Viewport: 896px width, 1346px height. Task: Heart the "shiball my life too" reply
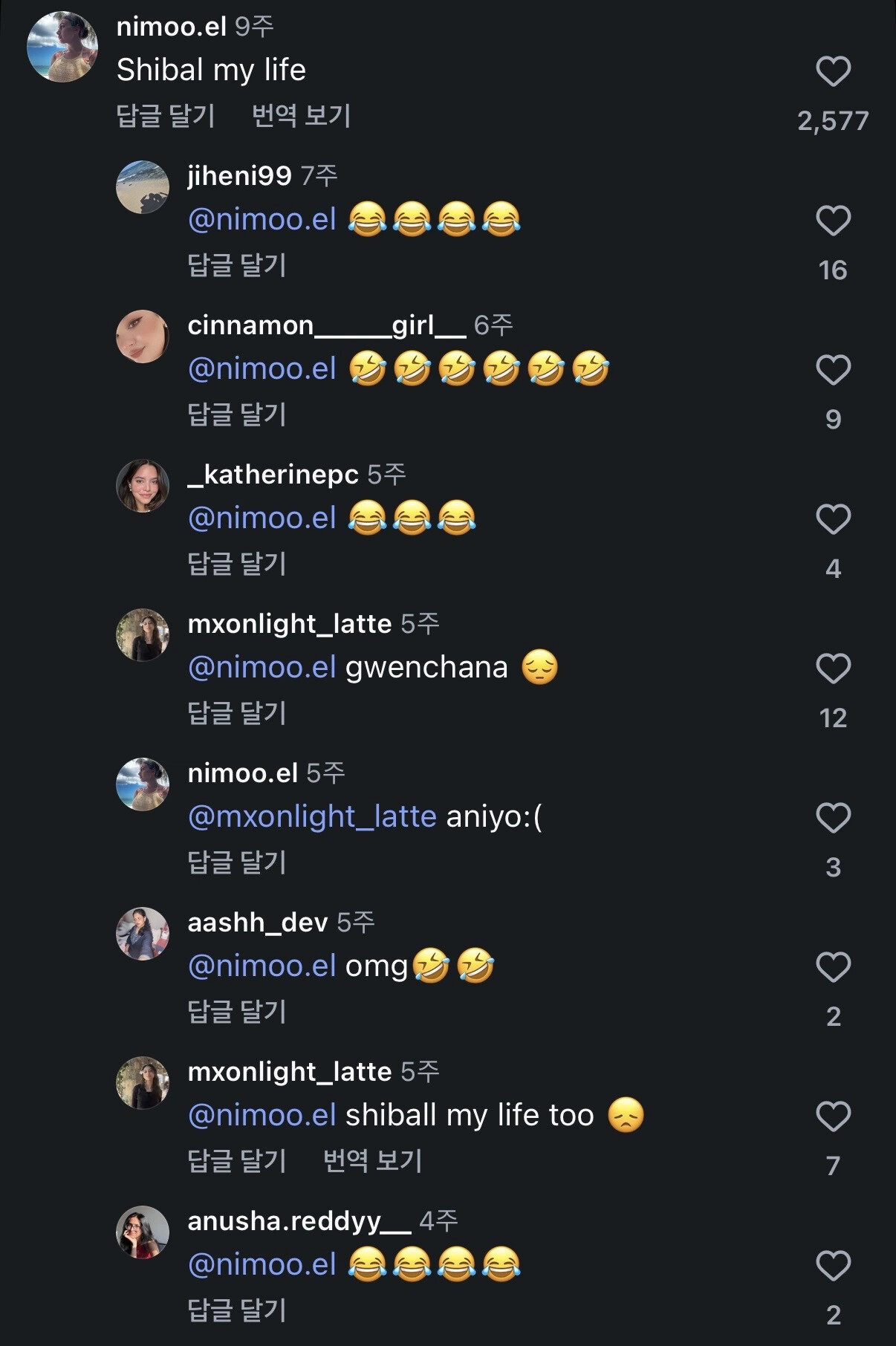pos(833,1116)
